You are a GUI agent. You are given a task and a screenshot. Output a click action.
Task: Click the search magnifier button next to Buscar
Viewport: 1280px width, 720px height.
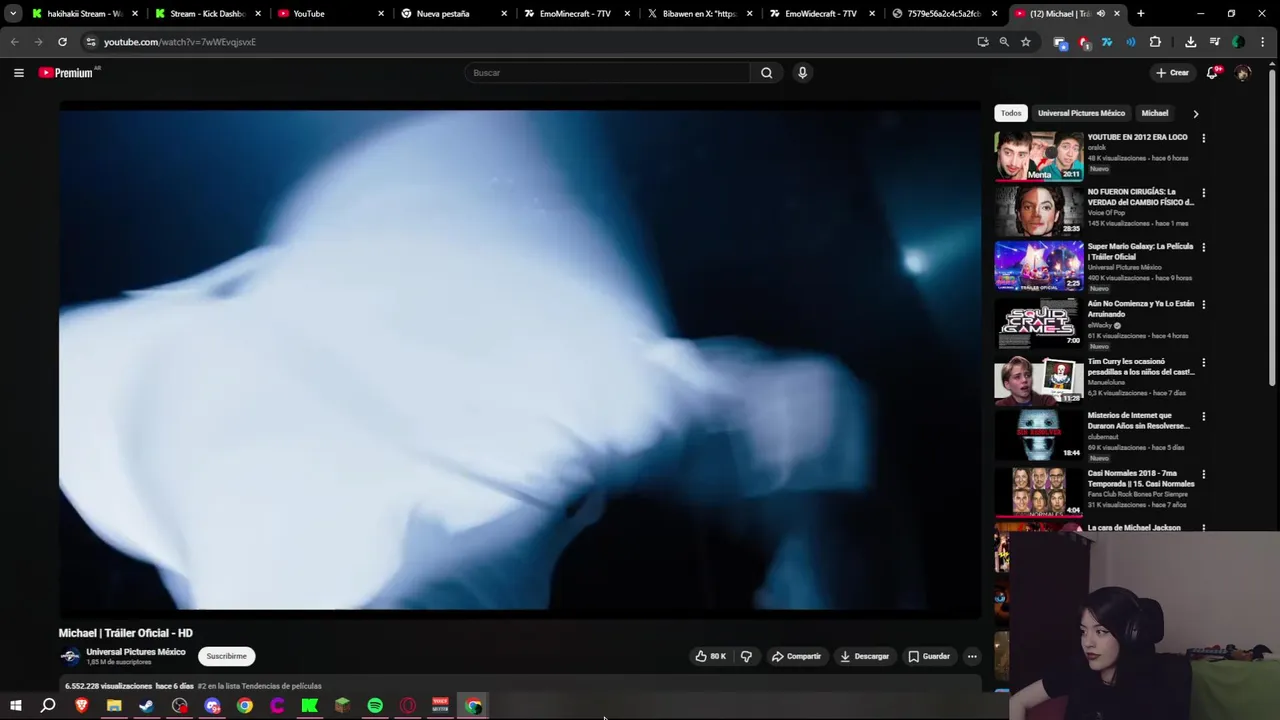pos(766,73)
